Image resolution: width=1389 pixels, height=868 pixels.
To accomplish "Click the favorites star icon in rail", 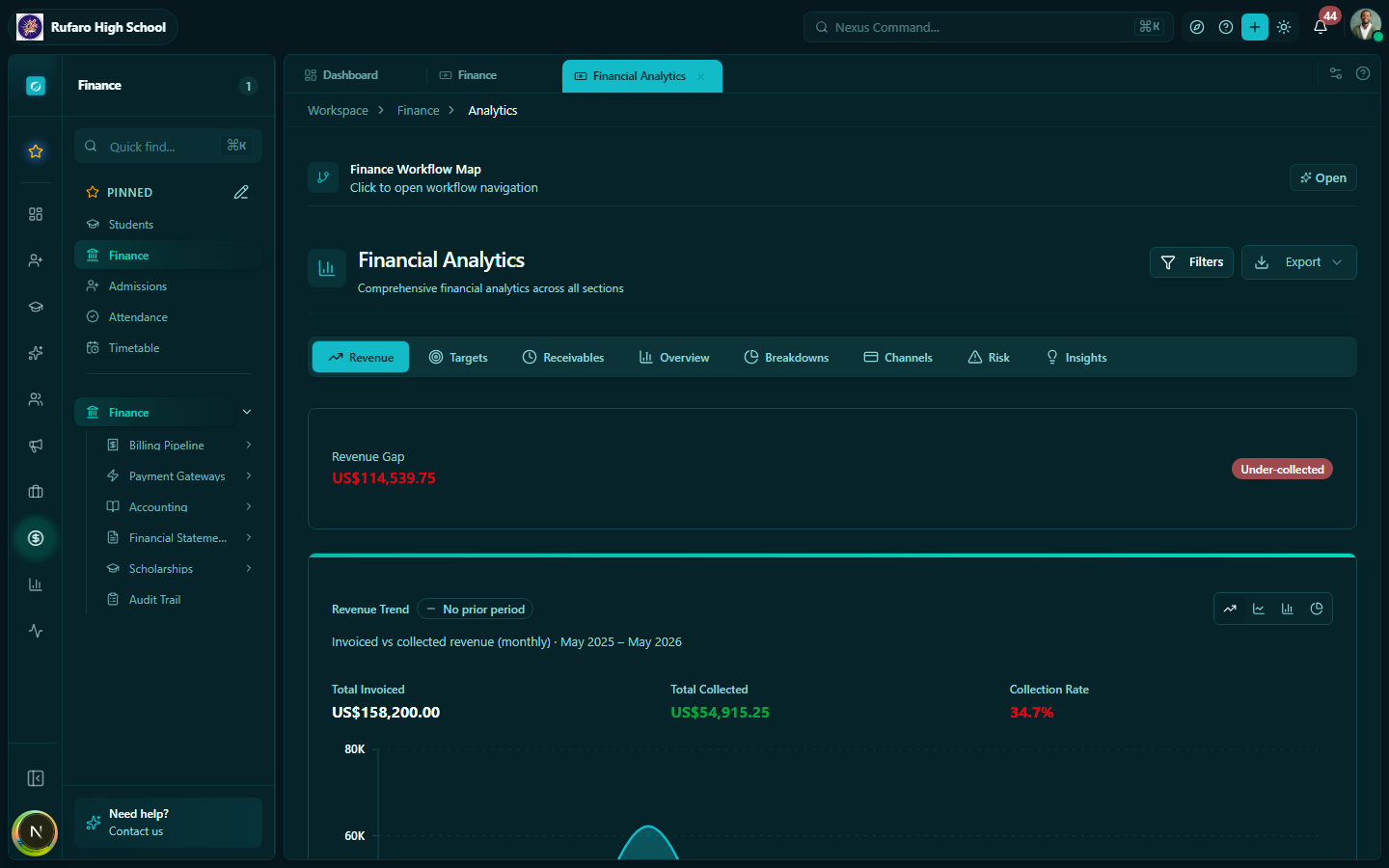I will [36, 151].
